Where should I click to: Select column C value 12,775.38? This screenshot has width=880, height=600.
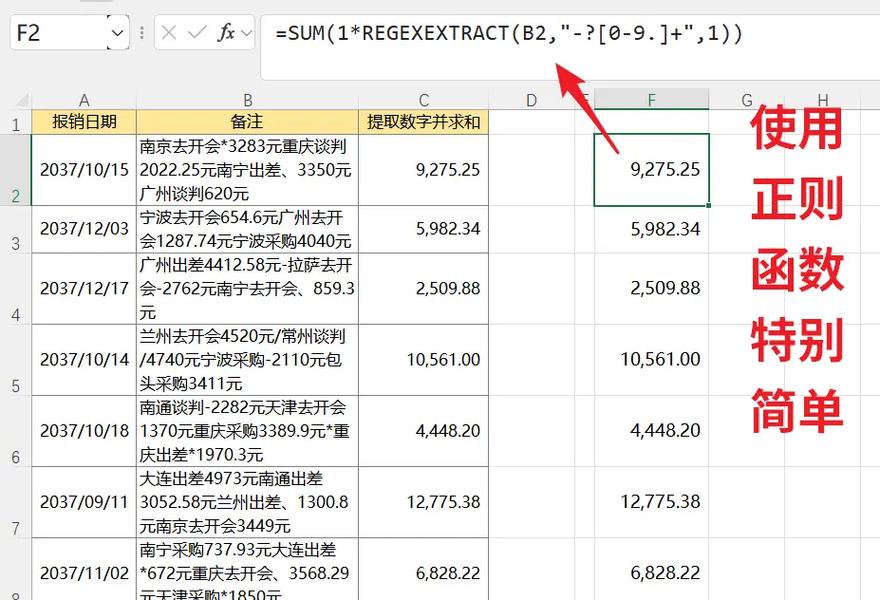pyautogui.click(x=424, y=502)
